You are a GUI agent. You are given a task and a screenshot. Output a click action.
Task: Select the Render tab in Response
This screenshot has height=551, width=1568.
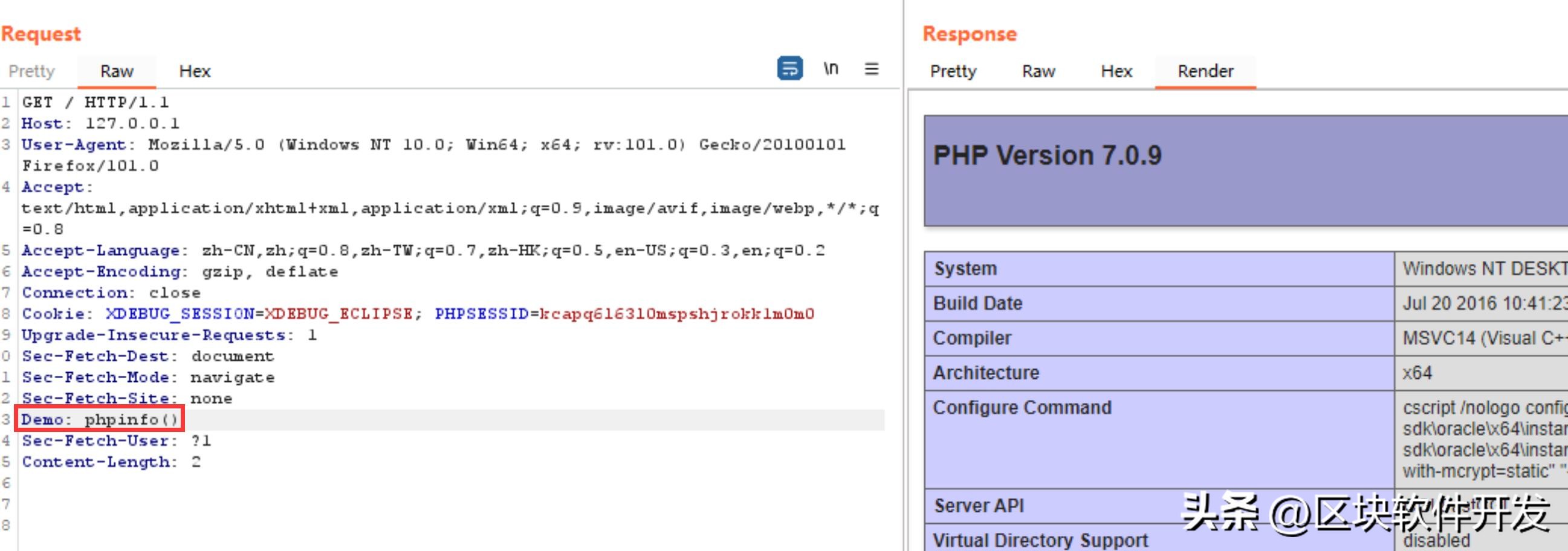[1205, 72]
